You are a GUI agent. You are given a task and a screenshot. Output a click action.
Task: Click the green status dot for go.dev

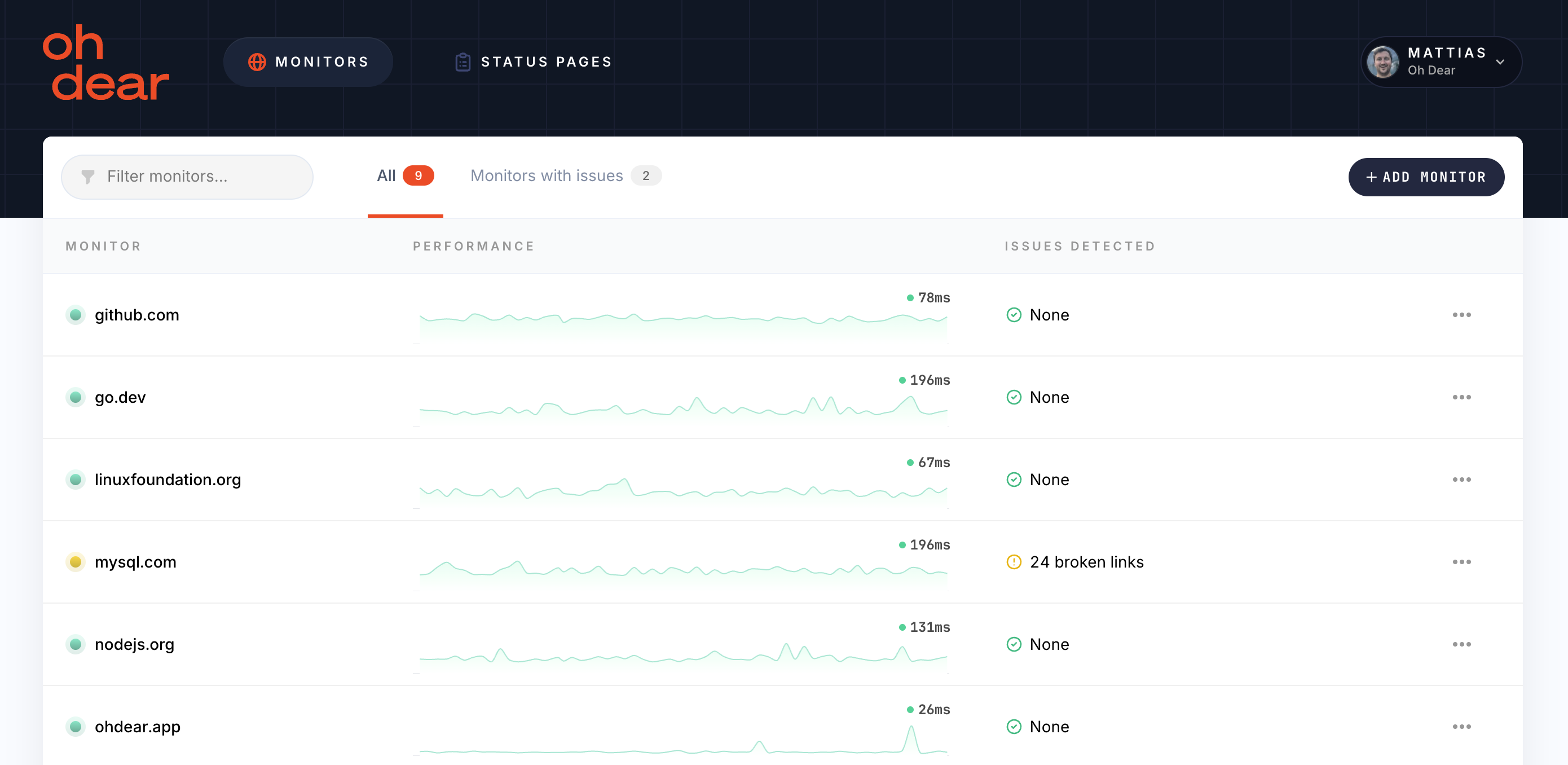click(76, 397)
